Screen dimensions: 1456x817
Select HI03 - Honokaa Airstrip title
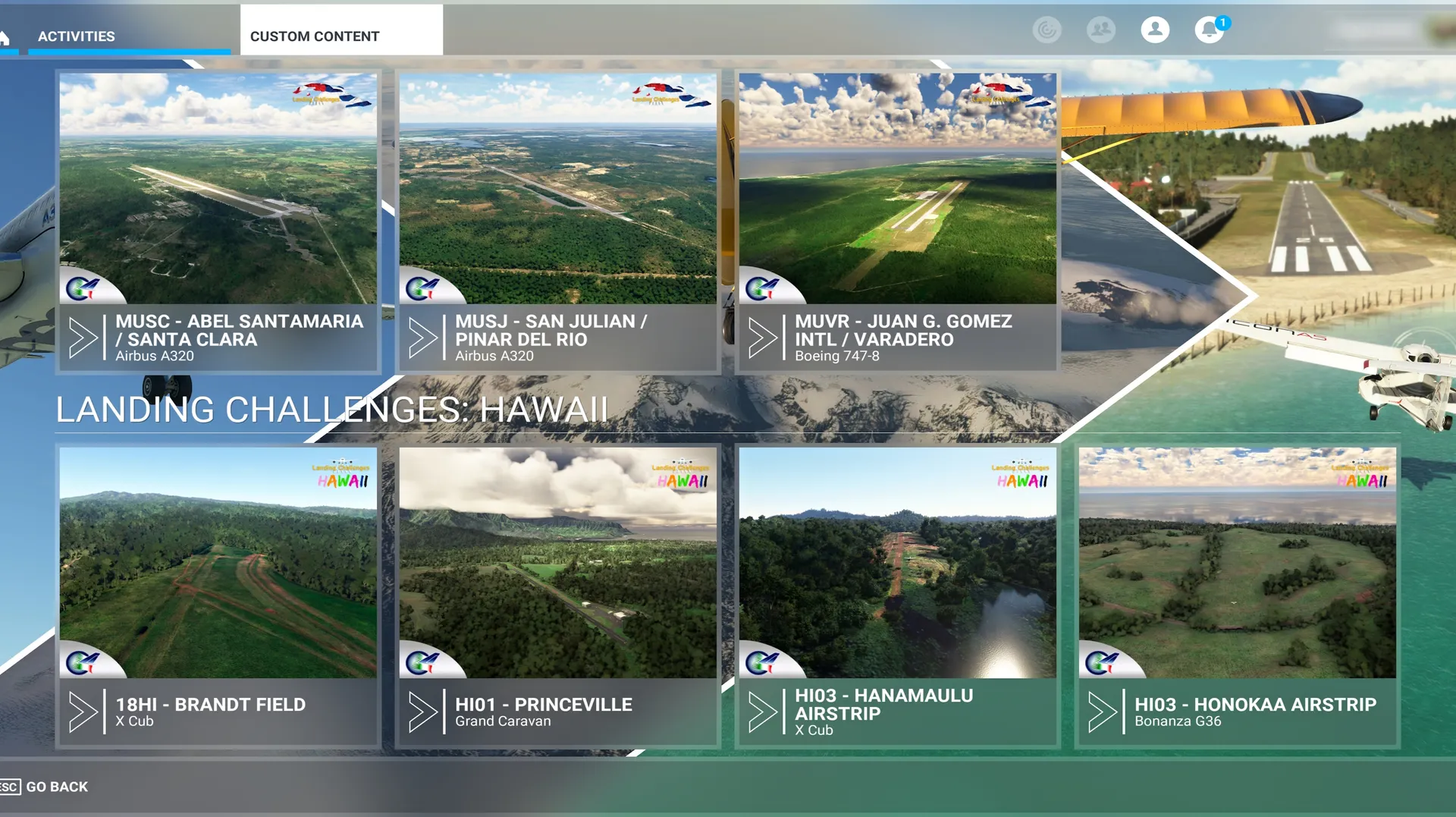point(1255,704)
